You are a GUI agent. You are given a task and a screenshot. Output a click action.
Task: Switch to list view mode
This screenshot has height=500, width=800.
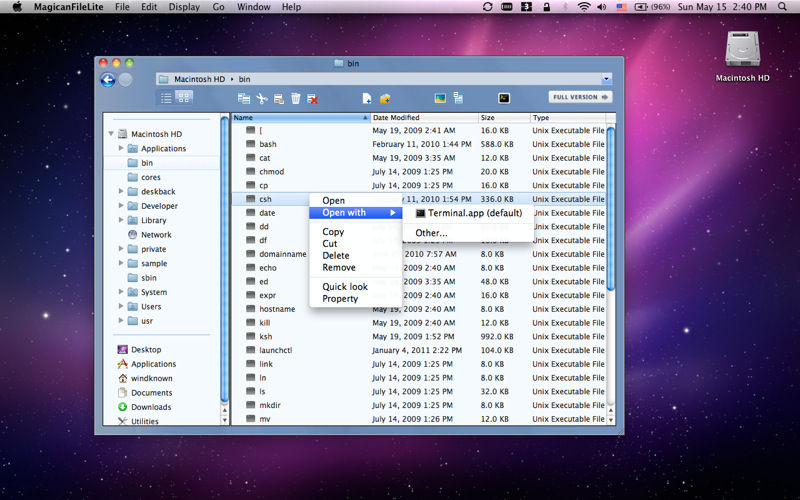(x=166, y=98)
